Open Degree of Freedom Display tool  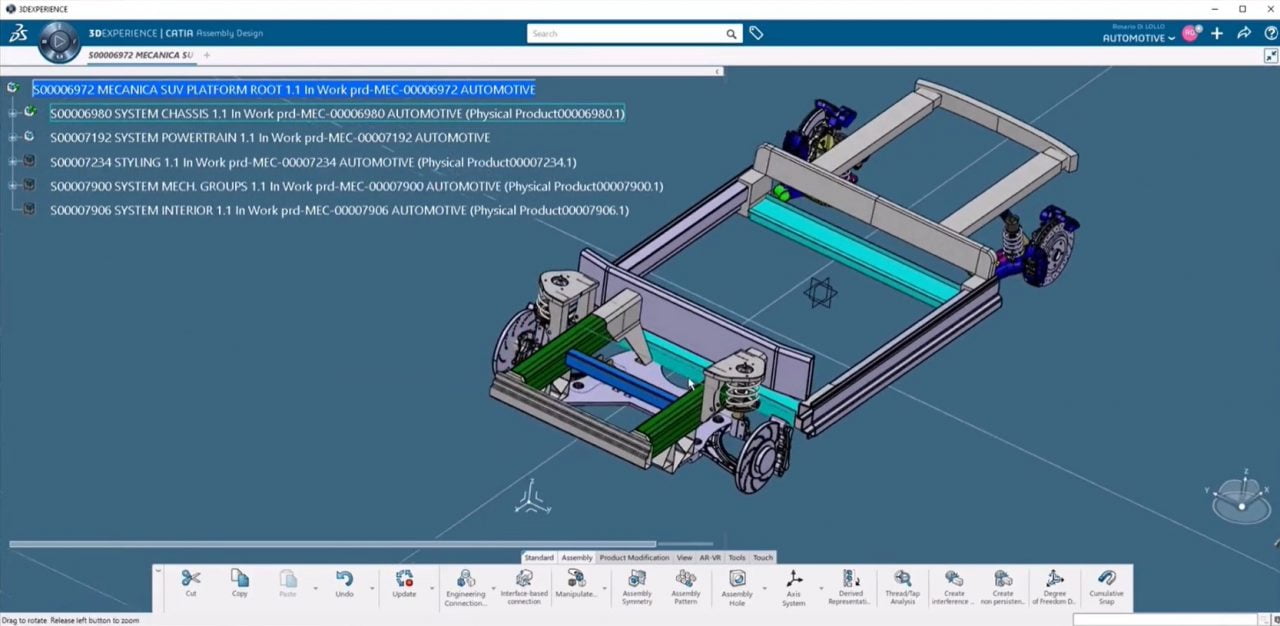1055,578
